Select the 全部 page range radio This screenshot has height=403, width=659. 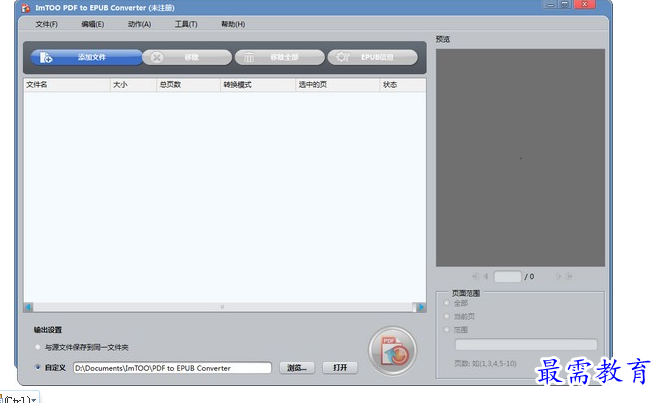click(x=446, y=303)
